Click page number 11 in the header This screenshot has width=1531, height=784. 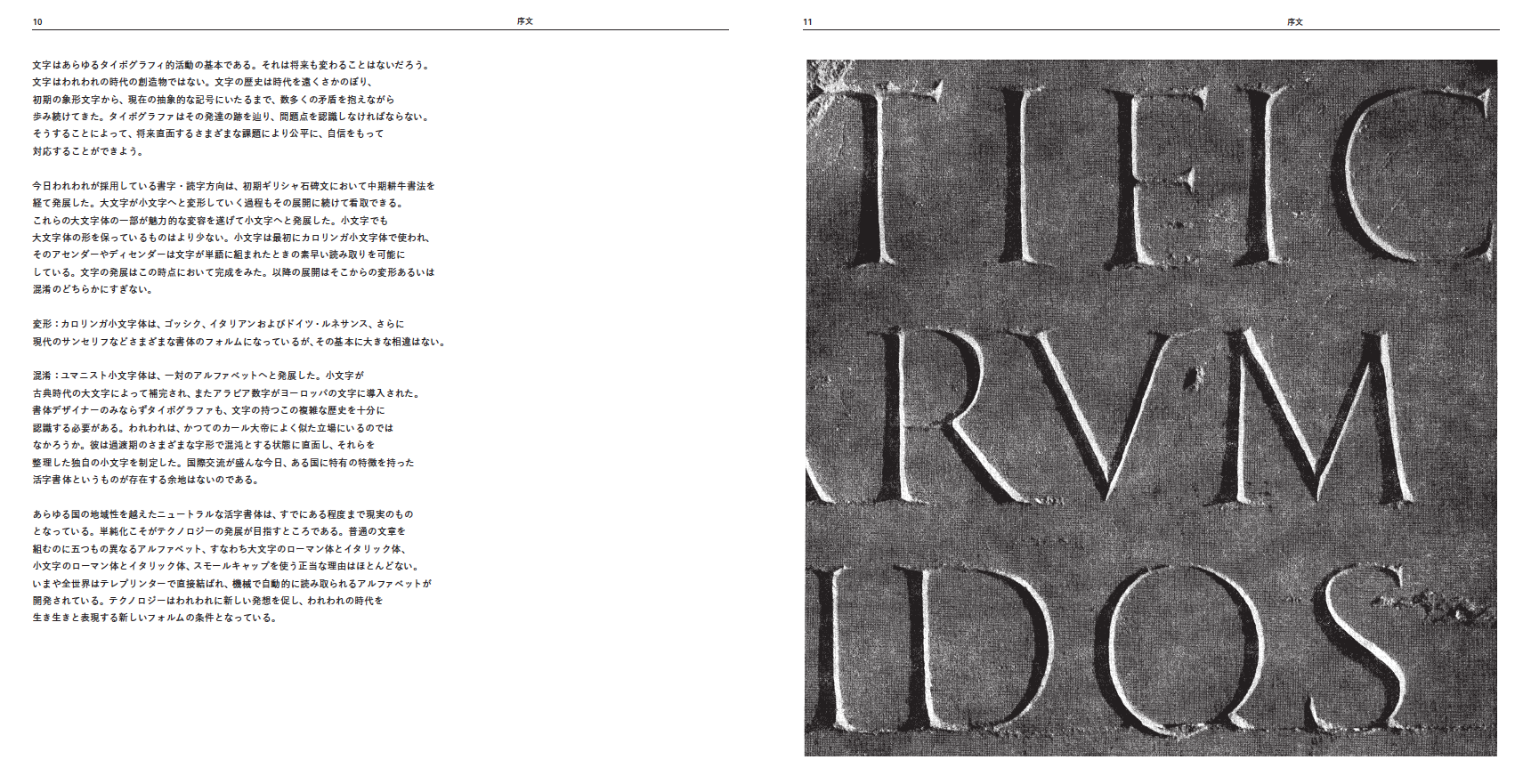click(x=807, y=21)
